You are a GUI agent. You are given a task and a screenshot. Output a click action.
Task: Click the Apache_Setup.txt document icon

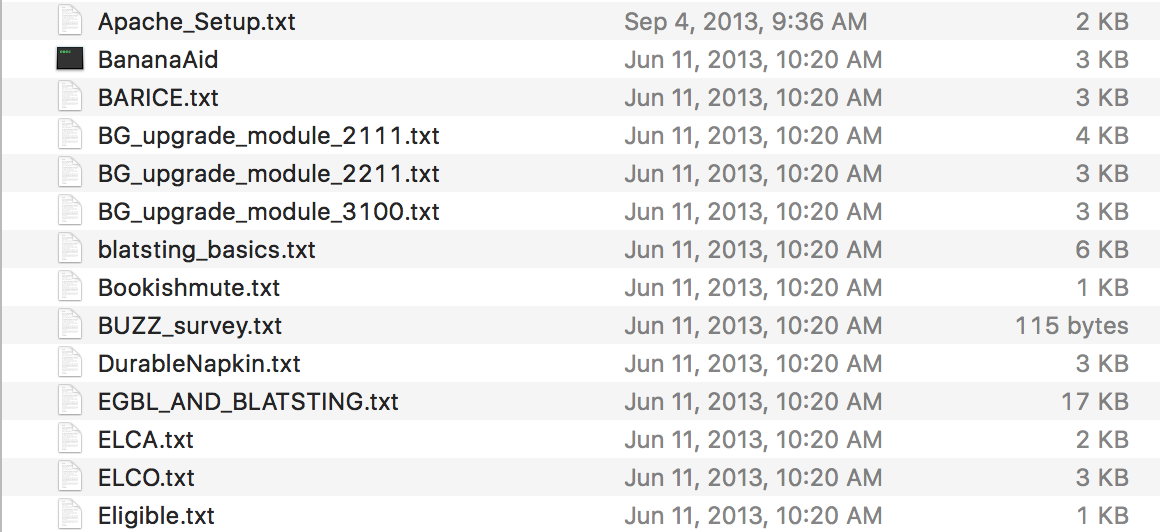tap(69, 22)
